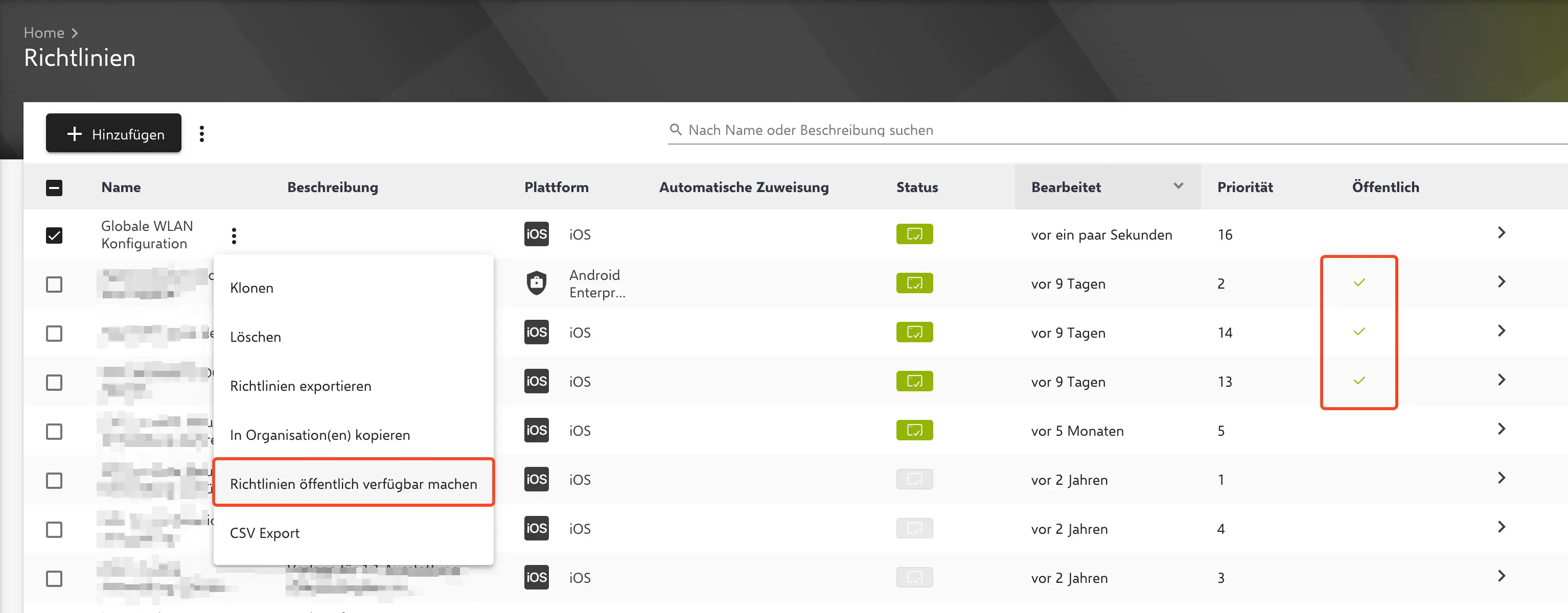Uncheck the Globale WLAN Konfiguration checkbox
Screen dimensions: 1568x613
pos(54,235)
